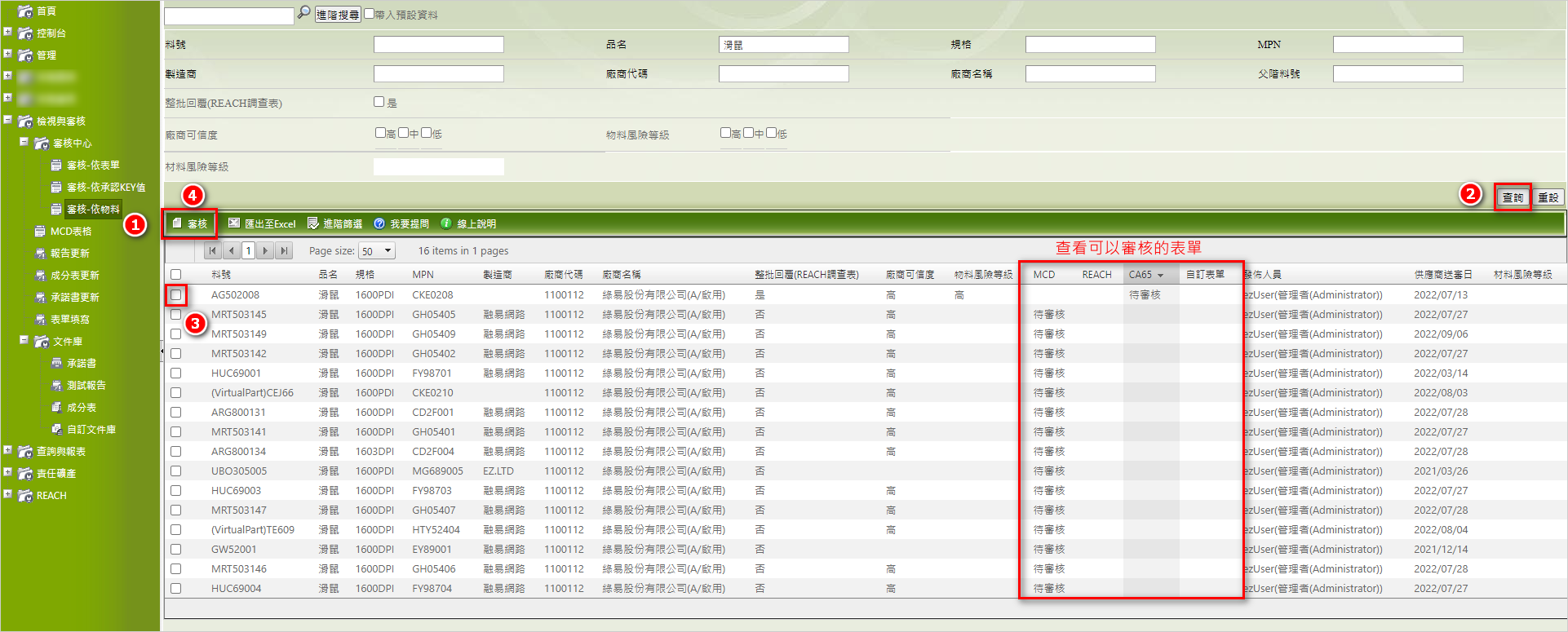Sort by 供應商送審日 column header
The width and height of the screenshot is (1568, 632).
tap(1443, 275)
